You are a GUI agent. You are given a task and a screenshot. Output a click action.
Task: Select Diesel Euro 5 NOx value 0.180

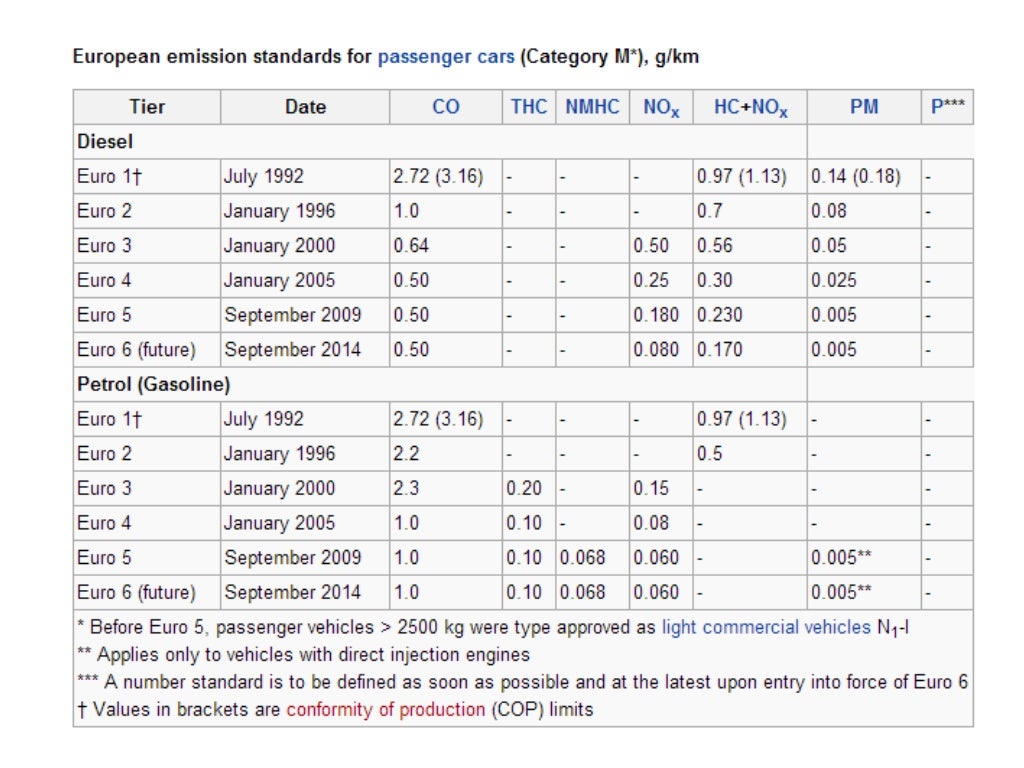(x=656, y=315)
